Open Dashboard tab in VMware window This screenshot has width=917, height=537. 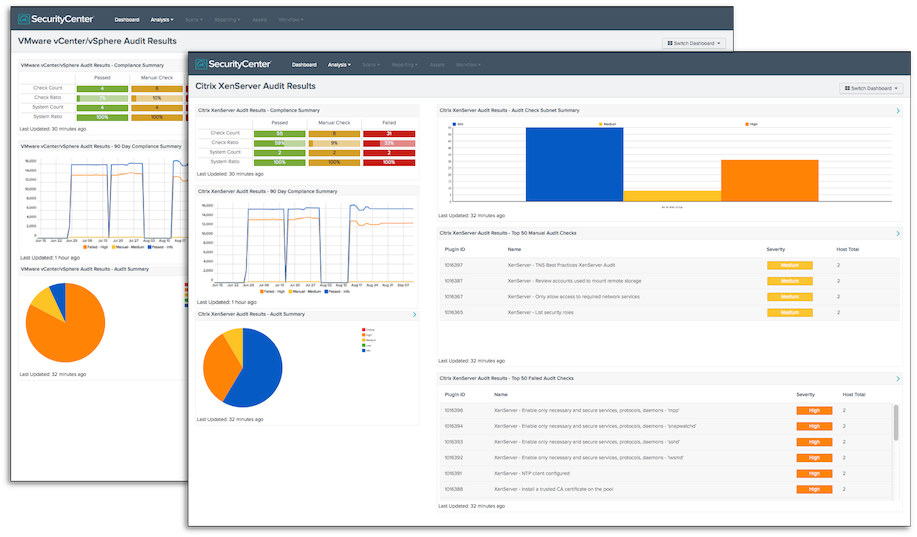(127, 20)
